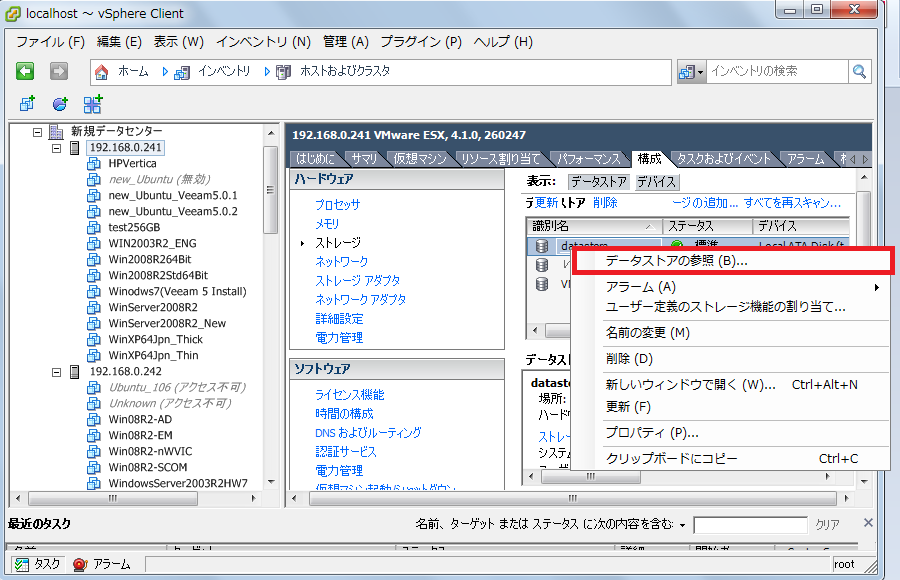Click the inventory icon in the breadcrumb
The image size is (900, 580).
(x=182, y=72)
